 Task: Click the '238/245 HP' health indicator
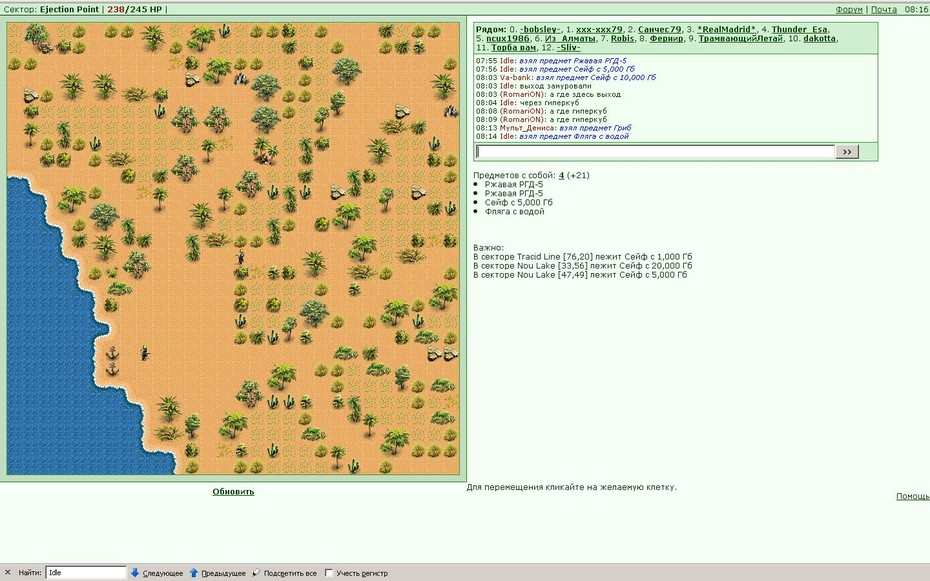tap(135, 9)
